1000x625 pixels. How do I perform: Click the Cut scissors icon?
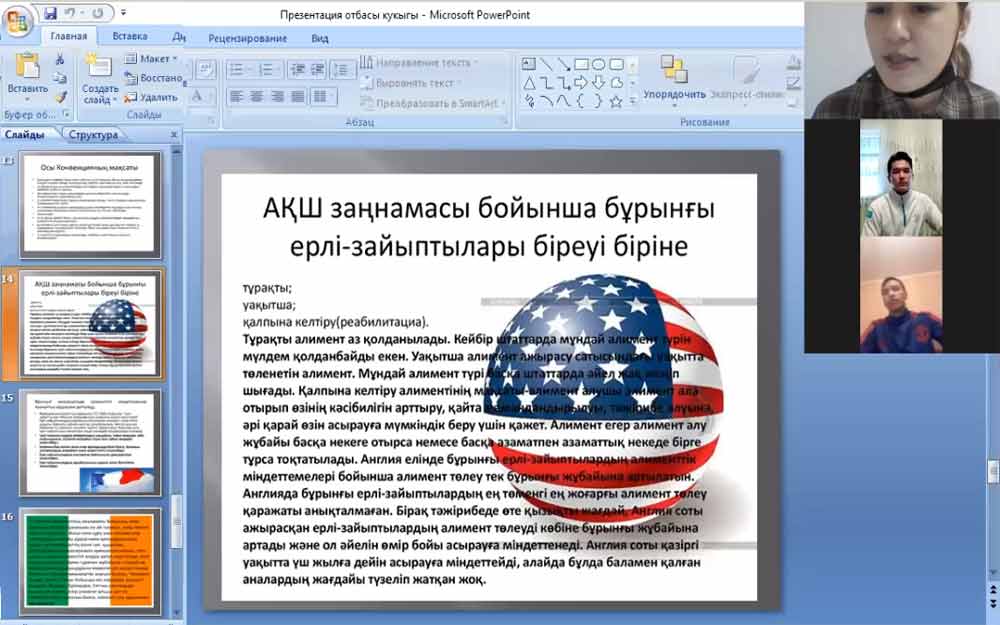pos(60,60)
